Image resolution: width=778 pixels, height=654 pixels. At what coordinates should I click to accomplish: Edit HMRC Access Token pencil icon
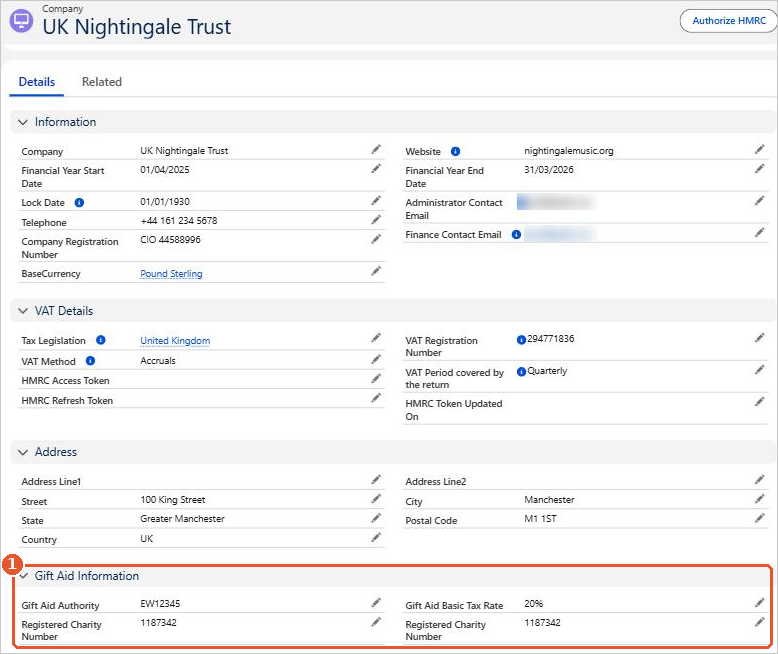(x=376, y=379)
